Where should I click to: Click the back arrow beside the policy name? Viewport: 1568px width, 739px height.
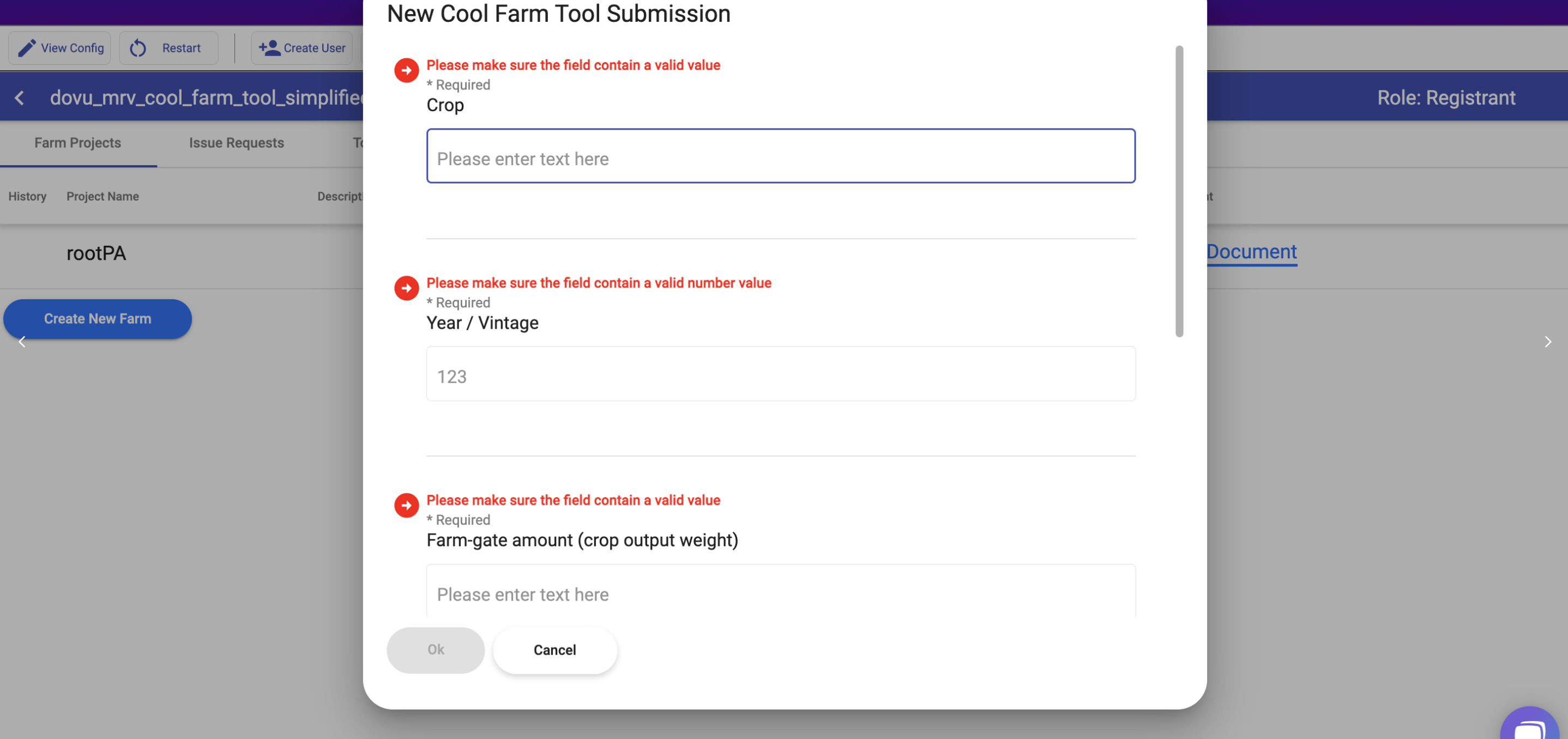coord(20,98)
